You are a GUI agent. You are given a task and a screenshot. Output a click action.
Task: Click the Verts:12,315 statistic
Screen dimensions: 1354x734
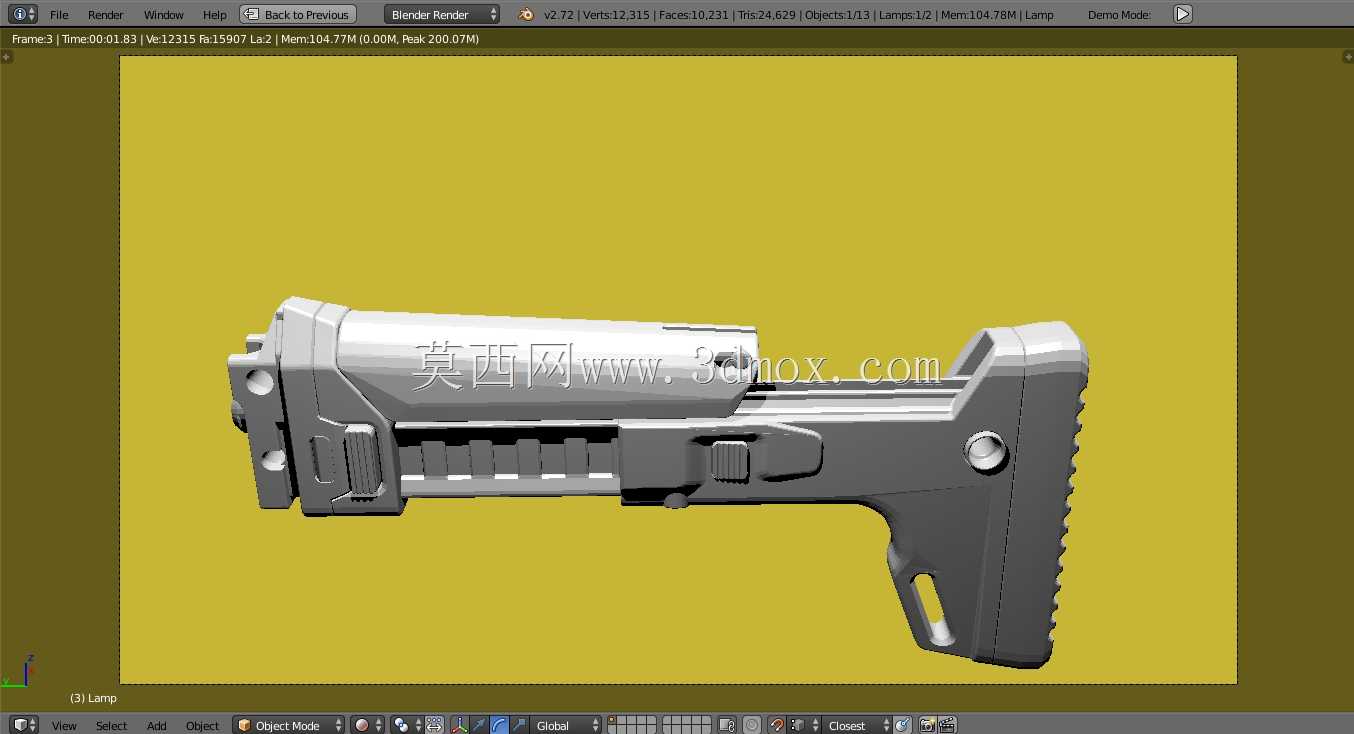(x=616, y=15)
